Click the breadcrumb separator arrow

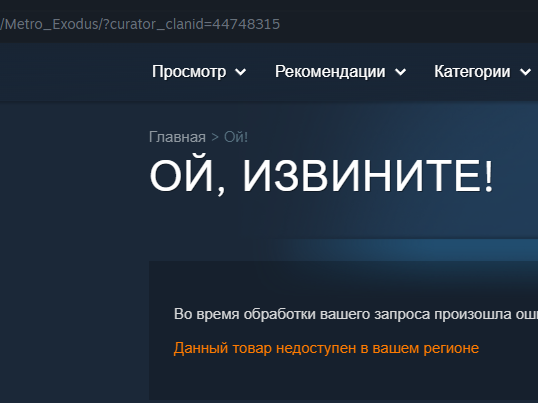click(215, 137)
